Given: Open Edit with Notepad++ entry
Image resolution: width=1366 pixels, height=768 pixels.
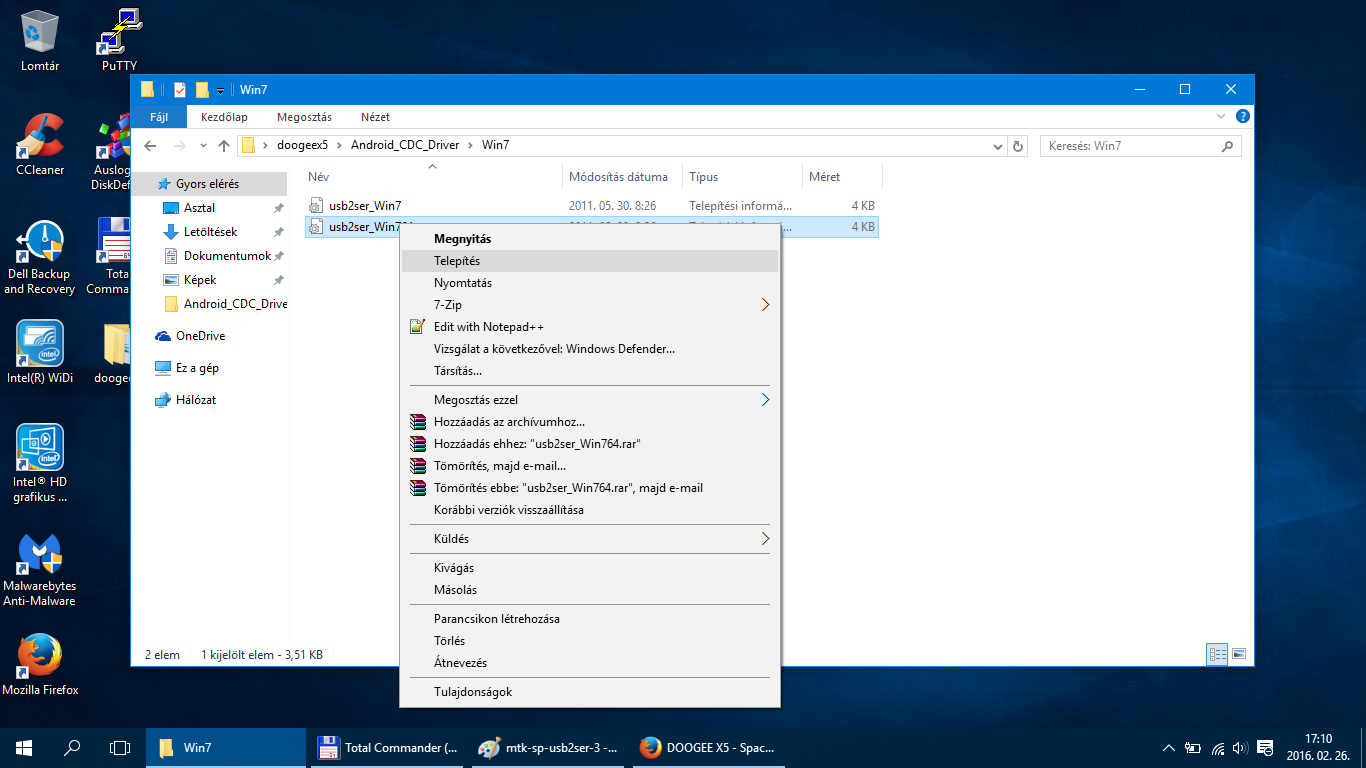Looking at the screenshot, I should click(488, 327).
